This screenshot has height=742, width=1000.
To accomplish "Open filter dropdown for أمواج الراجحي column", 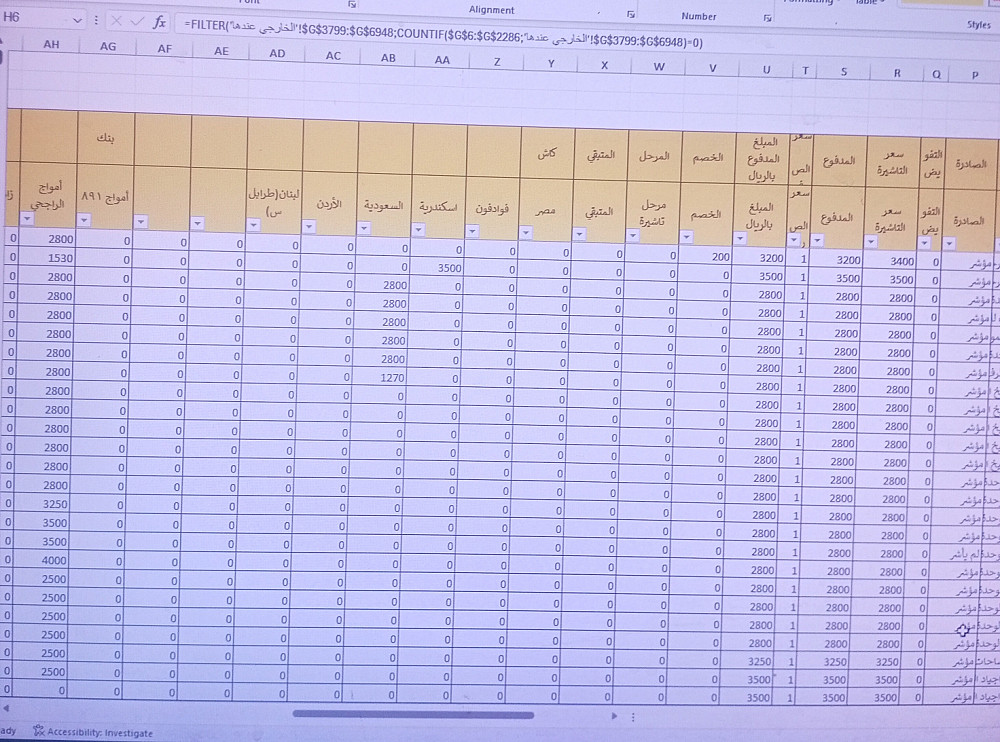I will click(27, 219).
